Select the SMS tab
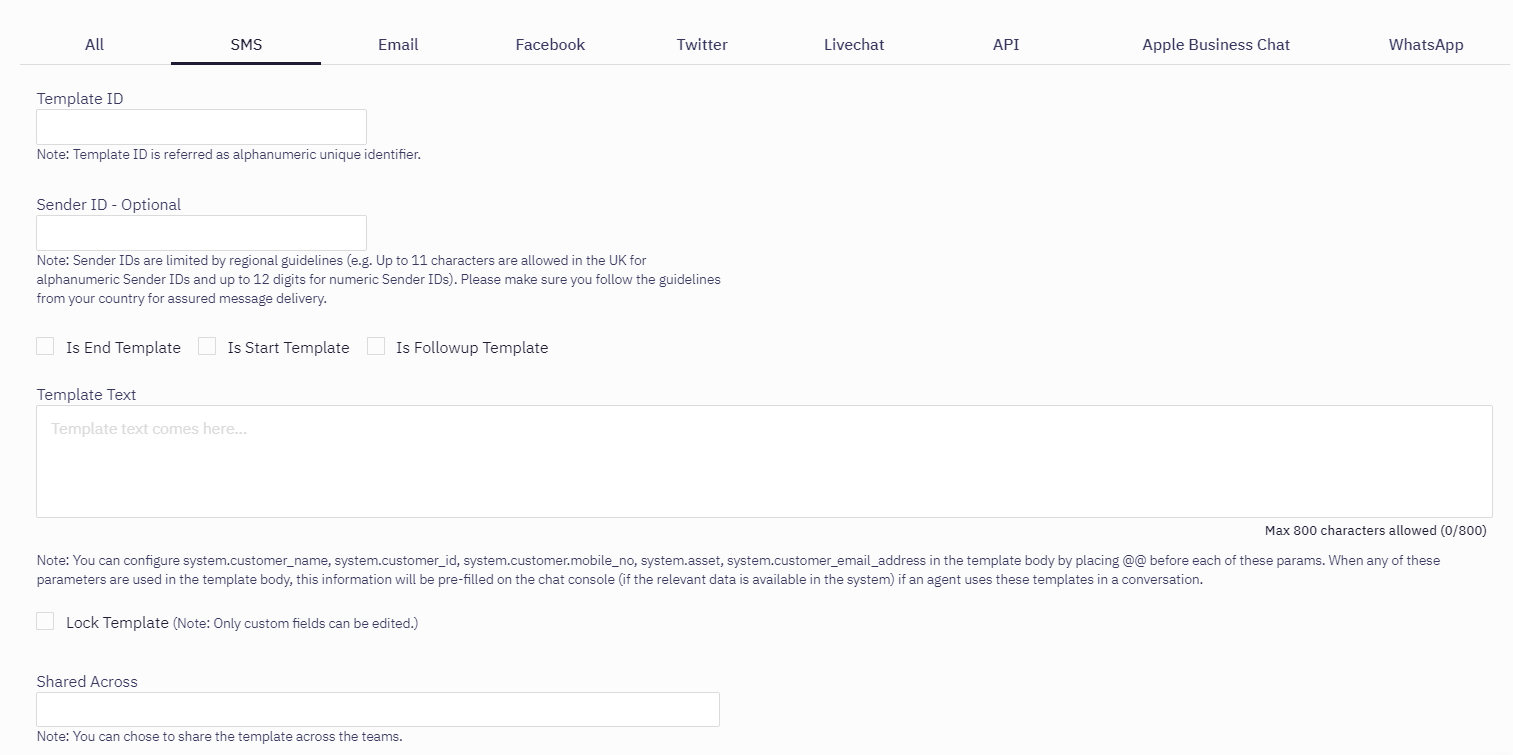Image resolution: width=1513 pixels, height=755 pixels. (x=246, y=45)
